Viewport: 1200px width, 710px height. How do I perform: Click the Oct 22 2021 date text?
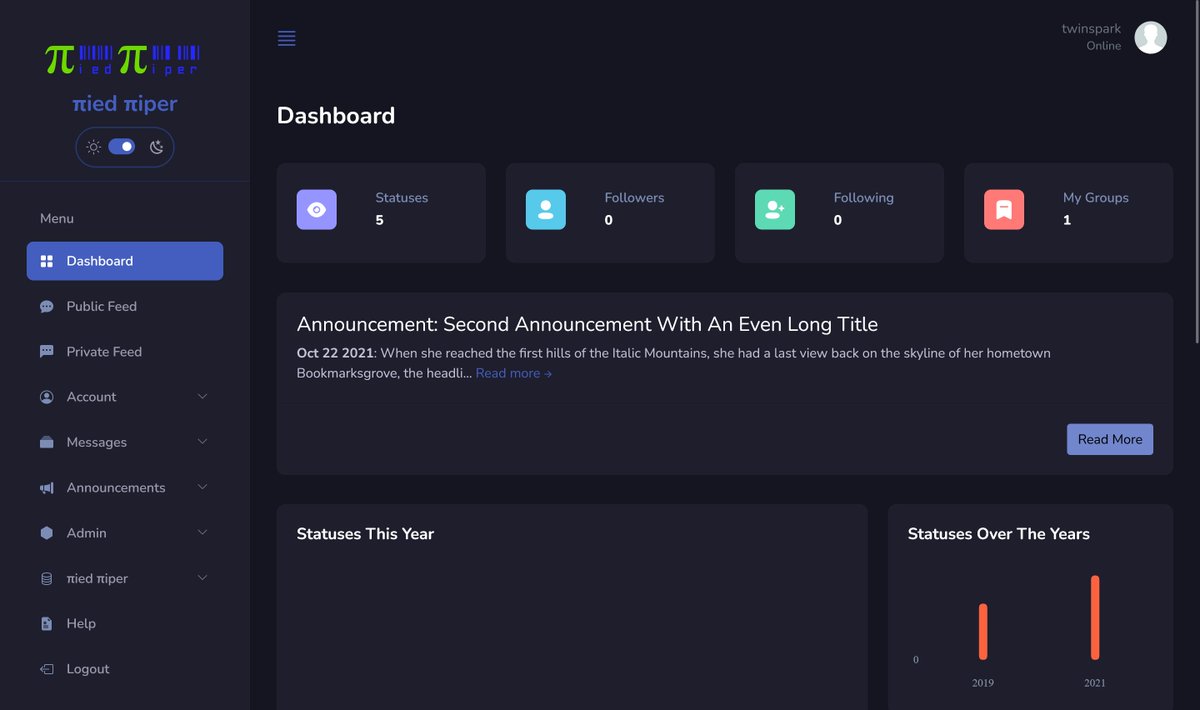tap(336, 353)
